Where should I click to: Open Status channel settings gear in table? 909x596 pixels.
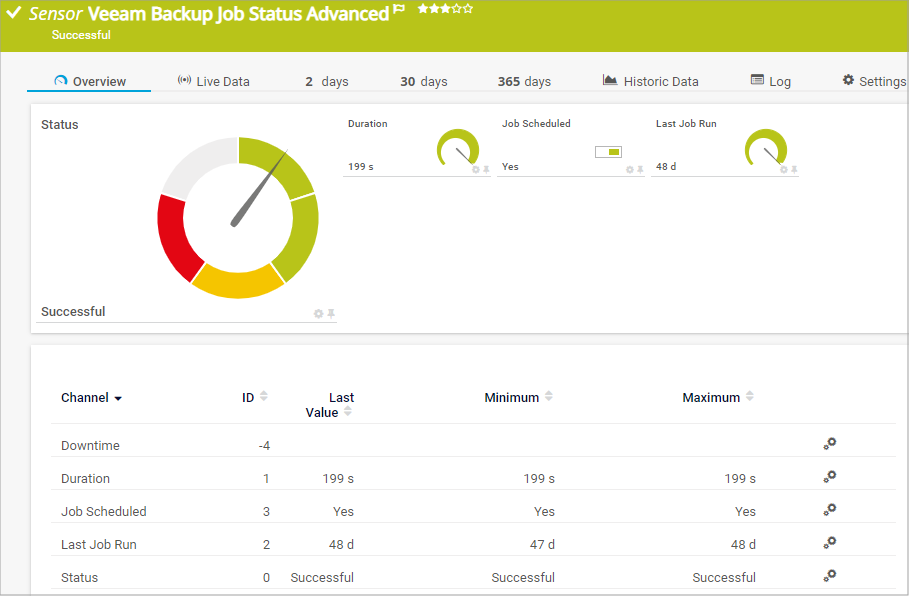(x=829, y=576)
